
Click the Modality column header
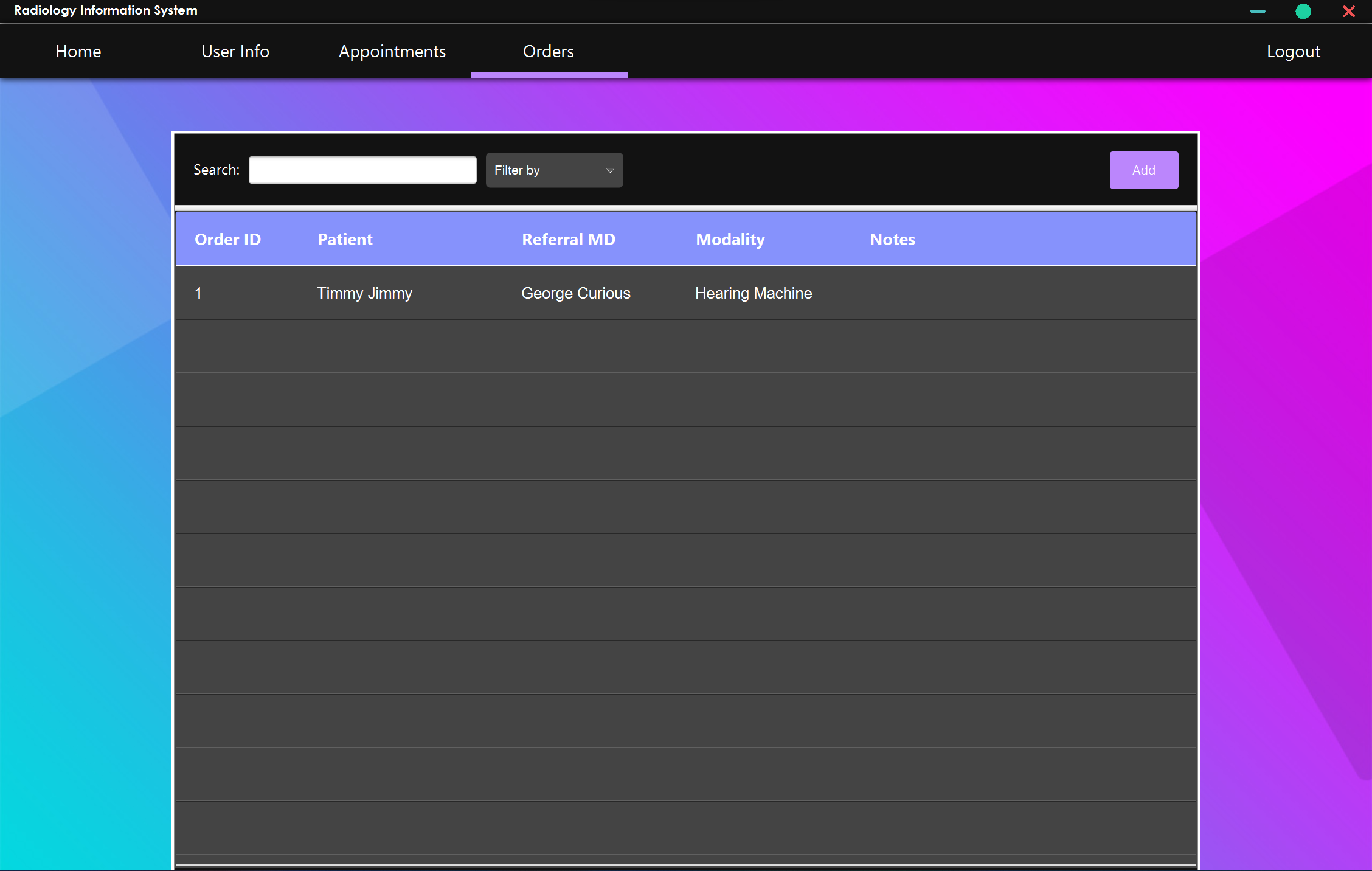730,240
